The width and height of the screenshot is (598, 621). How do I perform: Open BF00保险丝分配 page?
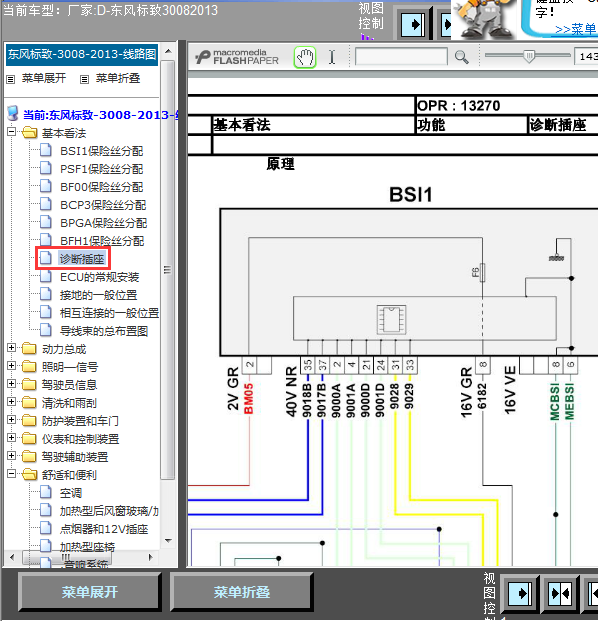coord(101,187)
